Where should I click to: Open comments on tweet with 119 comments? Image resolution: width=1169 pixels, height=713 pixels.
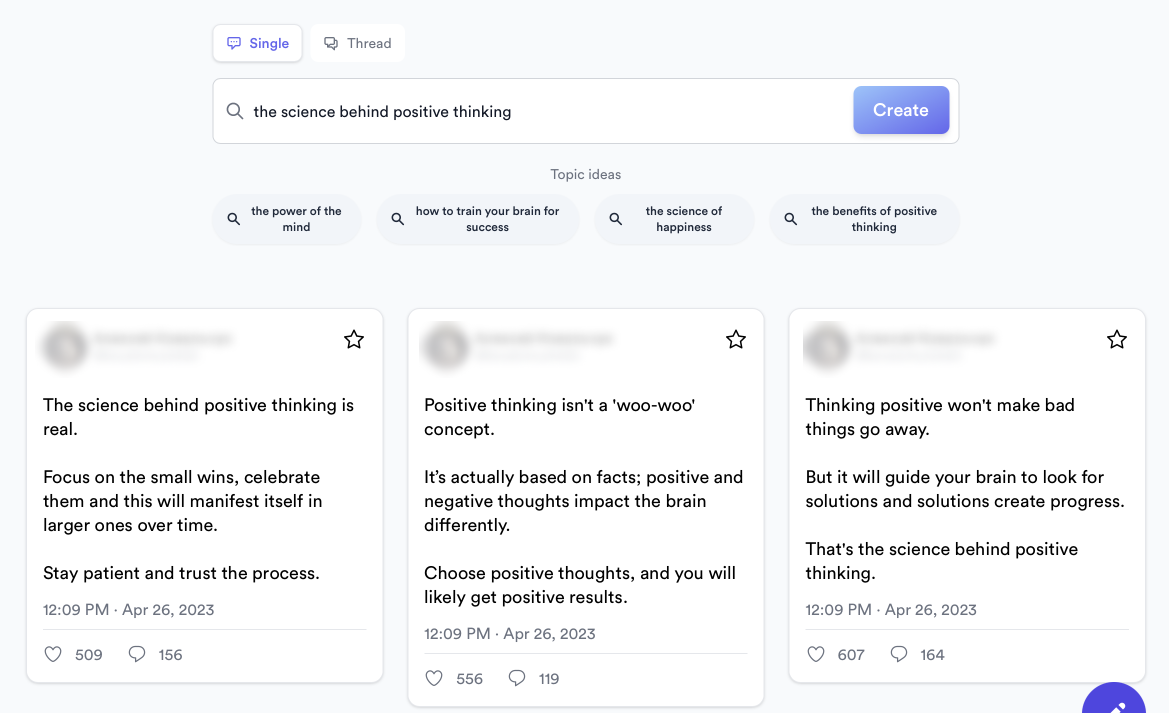click(517, 678)
